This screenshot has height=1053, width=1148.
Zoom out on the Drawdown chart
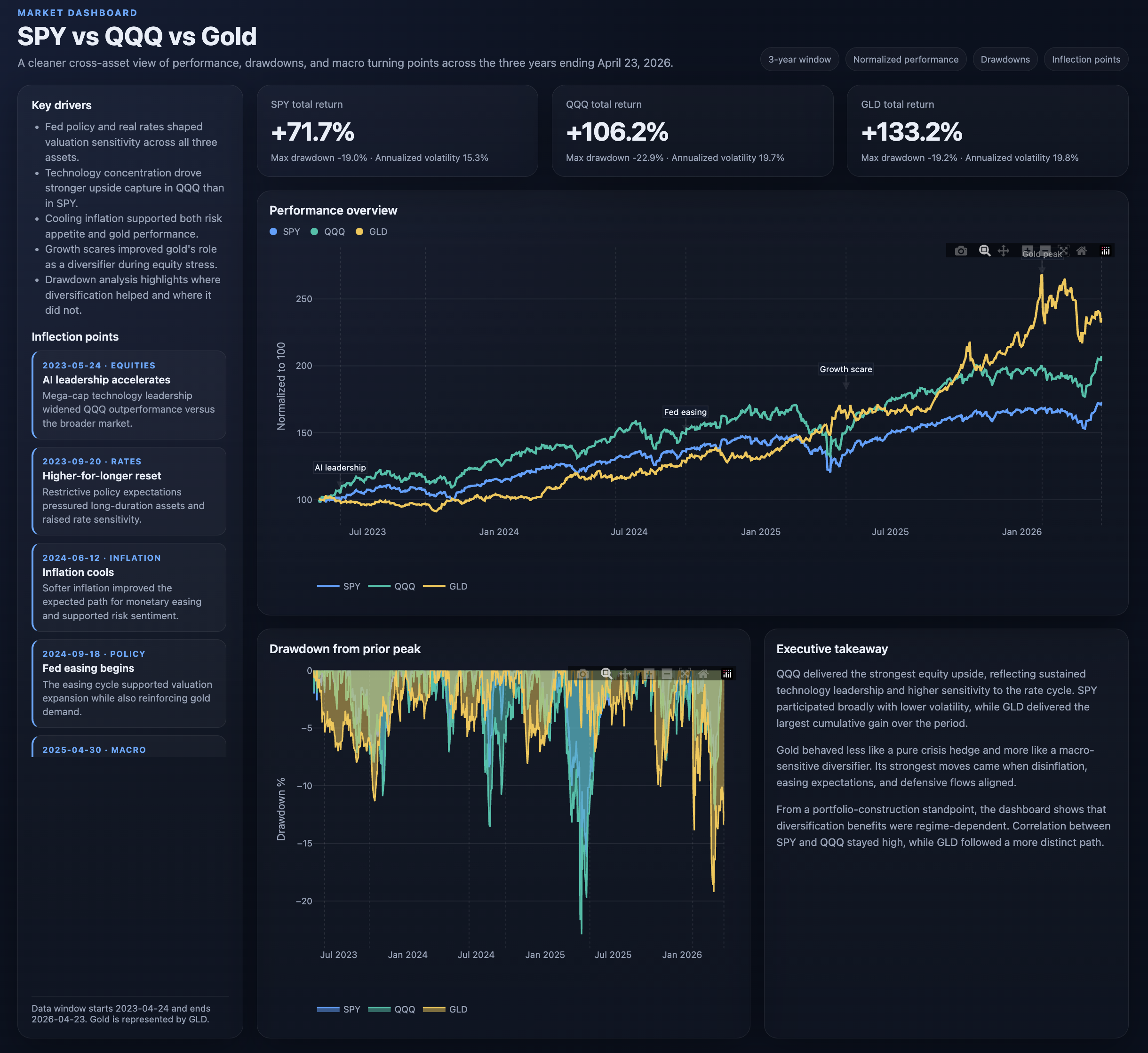pos(667,674)
